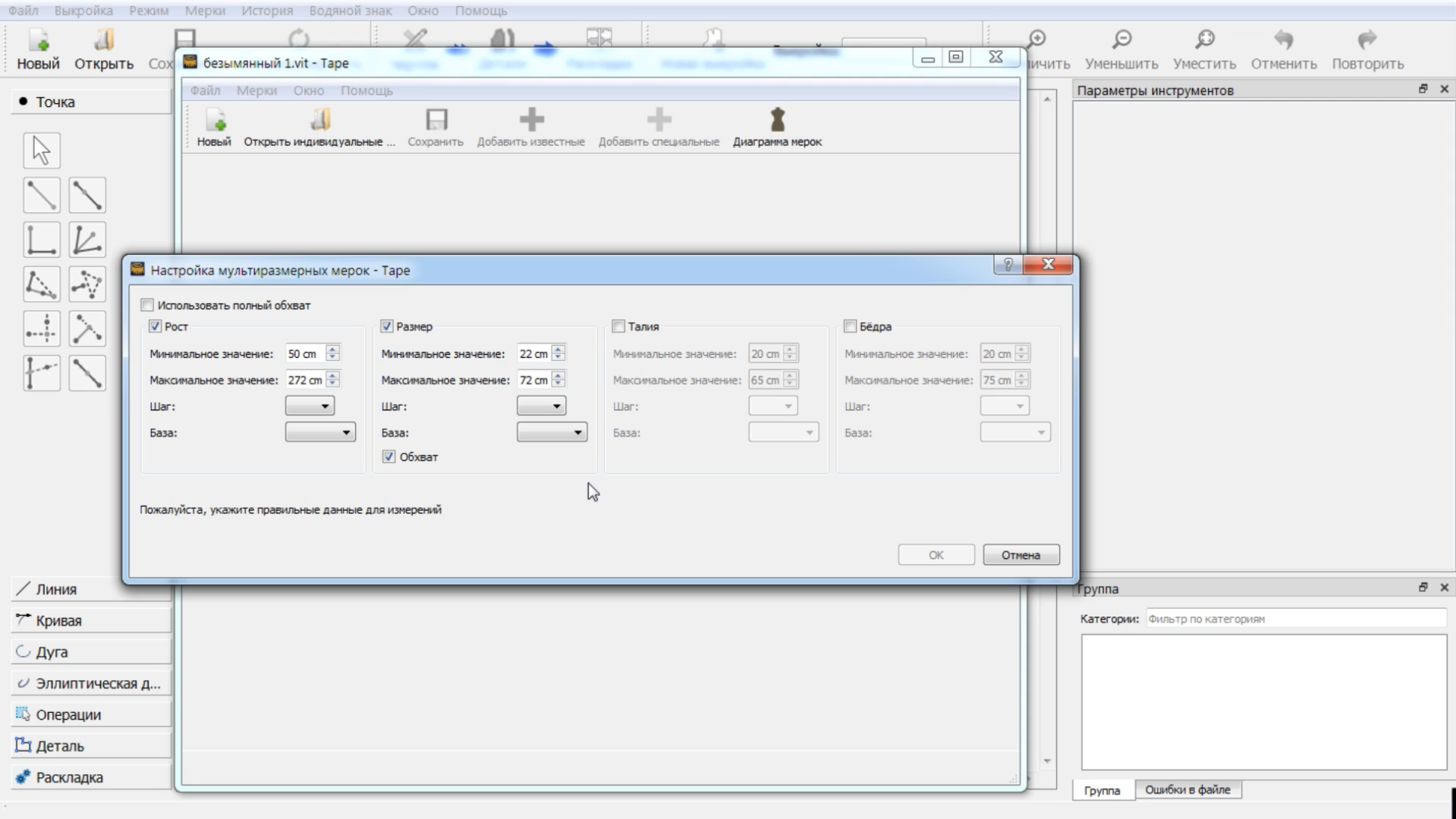Select point at end of line tool
This screenshot has height=819, width=1456.
point(42,196)
